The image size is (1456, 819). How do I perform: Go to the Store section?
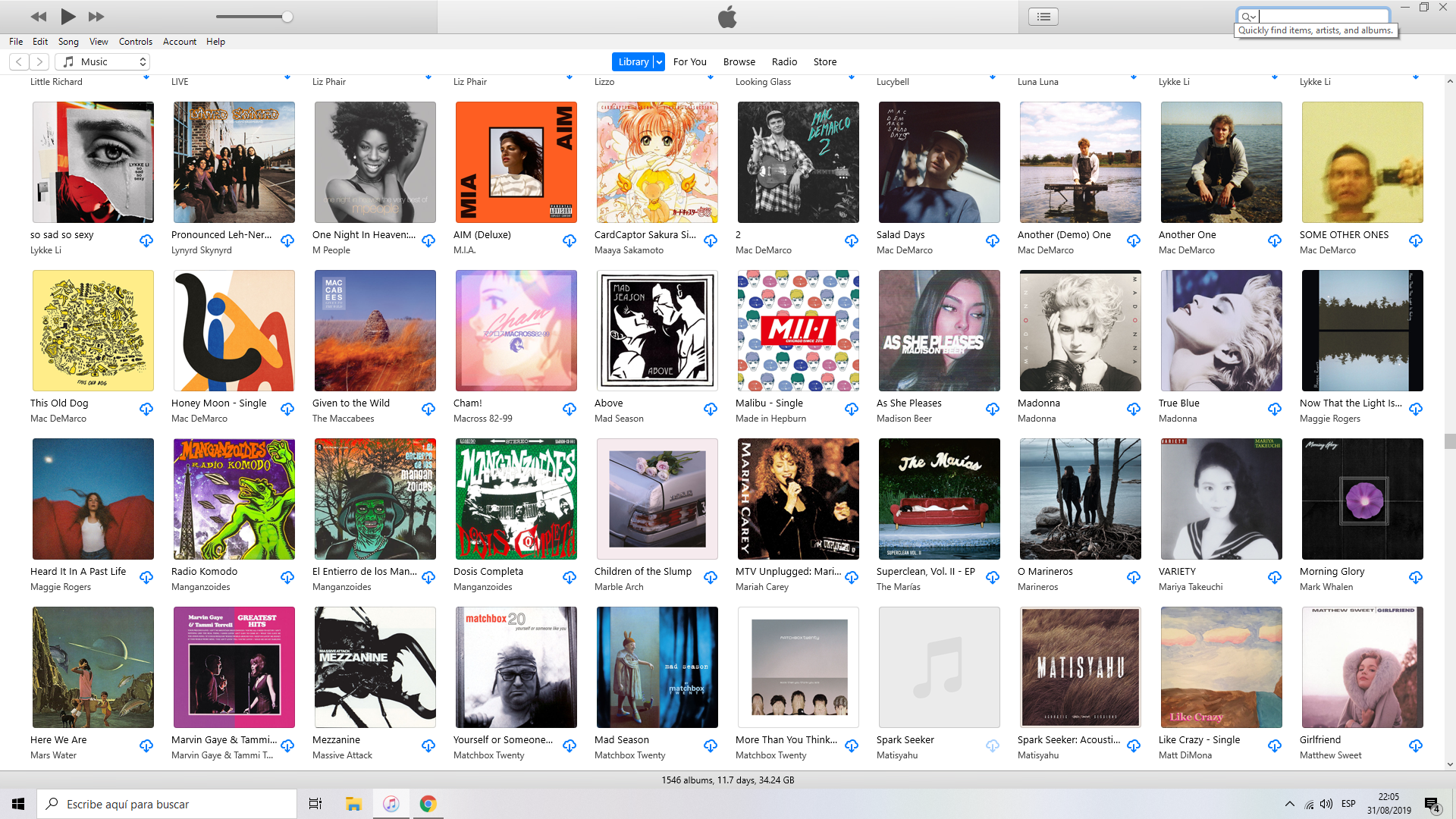pos(824,61)
